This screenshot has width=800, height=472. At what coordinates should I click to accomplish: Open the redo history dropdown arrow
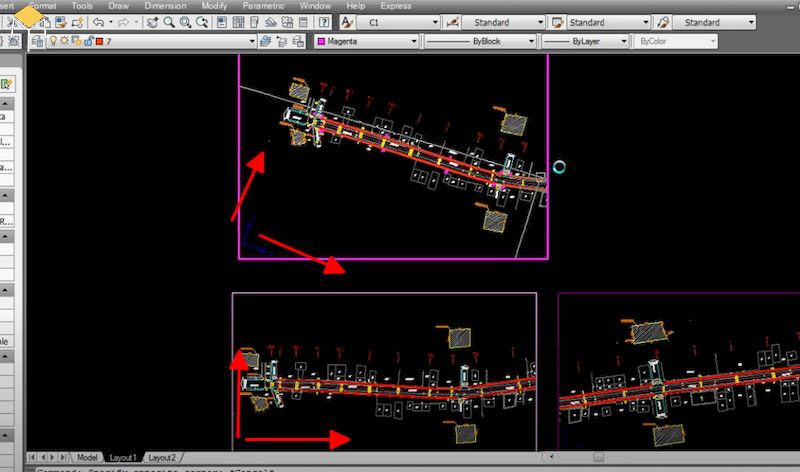tap(136, 22)
